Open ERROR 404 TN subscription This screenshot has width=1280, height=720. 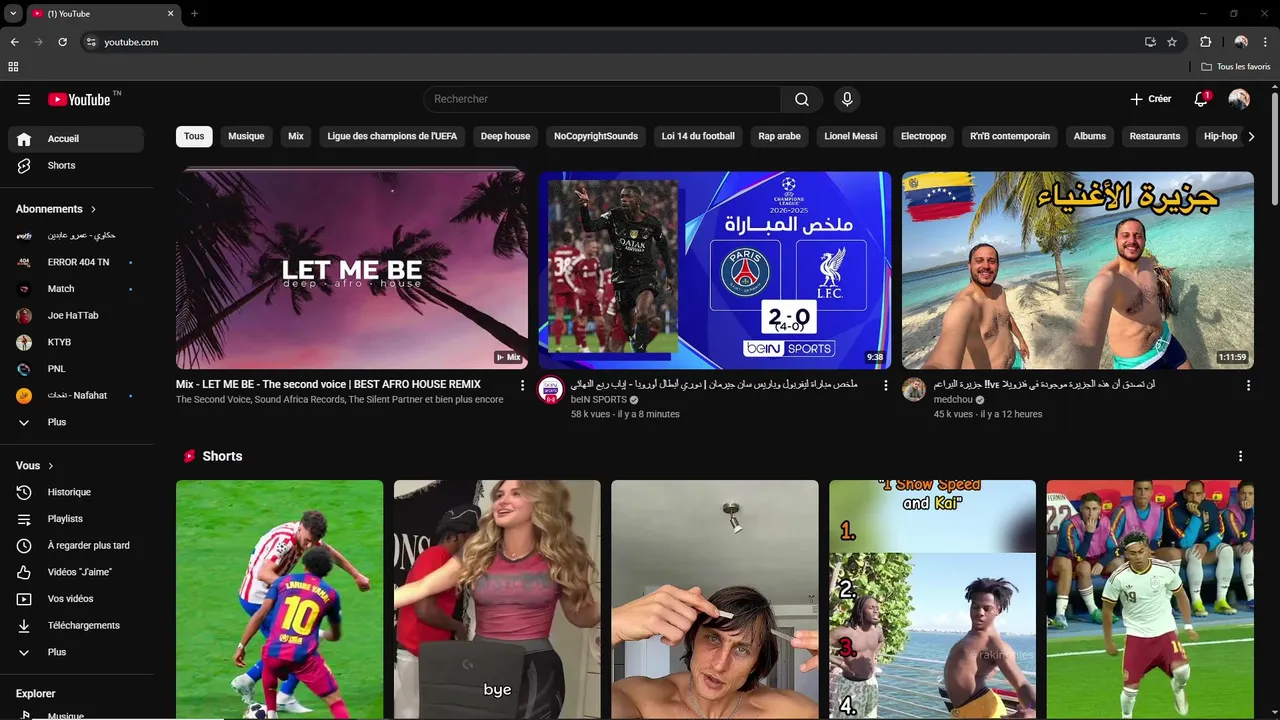pos(76,262)
